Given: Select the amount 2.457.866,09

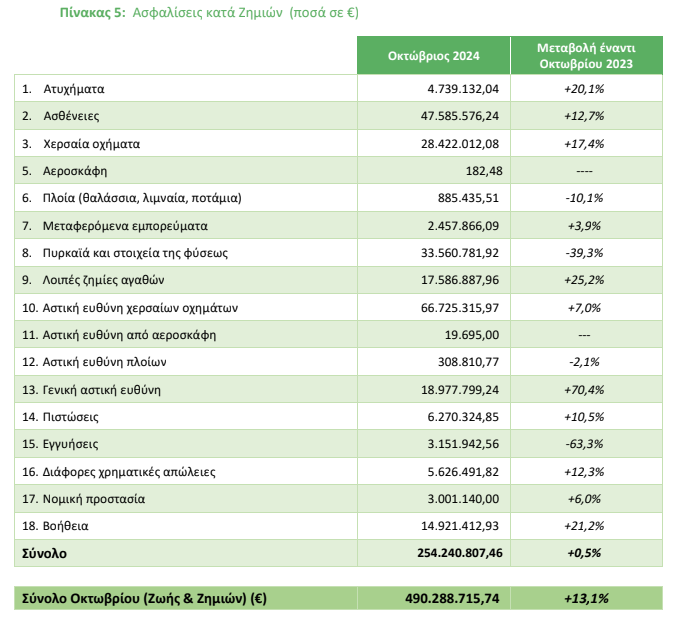Looking at the screenshot, I should [463, 226].
